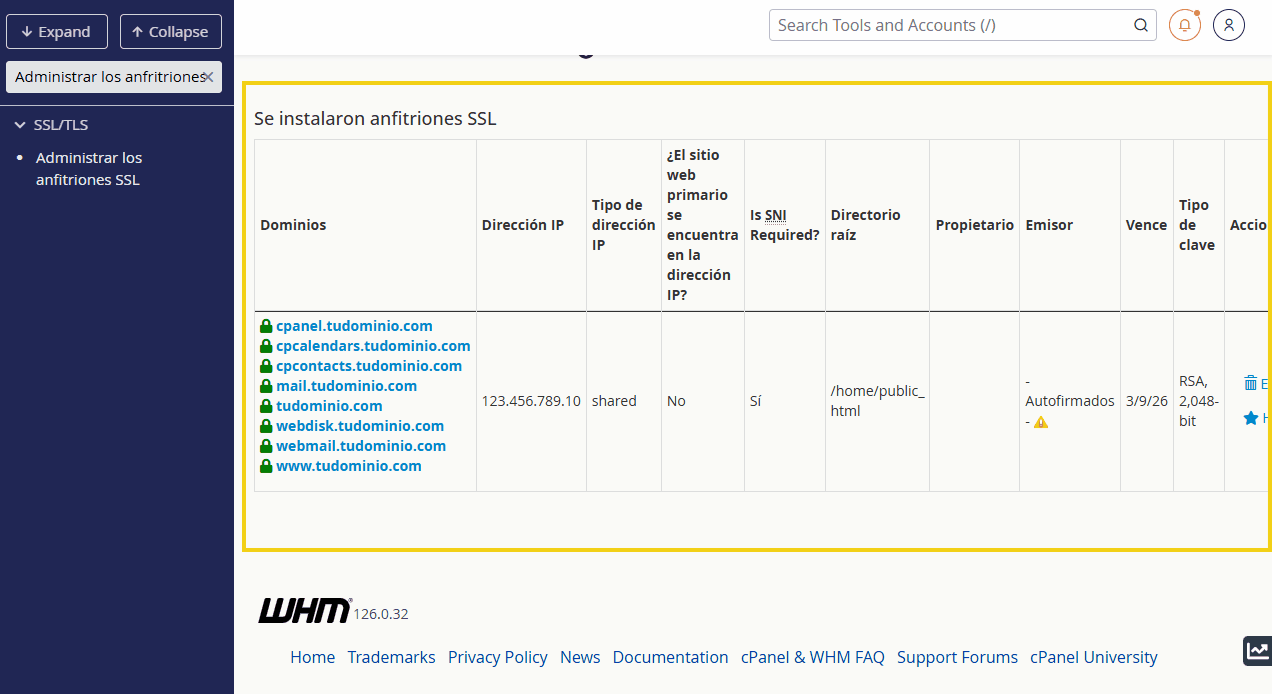The height and width of the screenshot is (694, 1272).
Task: Open the Support Forums footer link
Action: coord(957,657)
